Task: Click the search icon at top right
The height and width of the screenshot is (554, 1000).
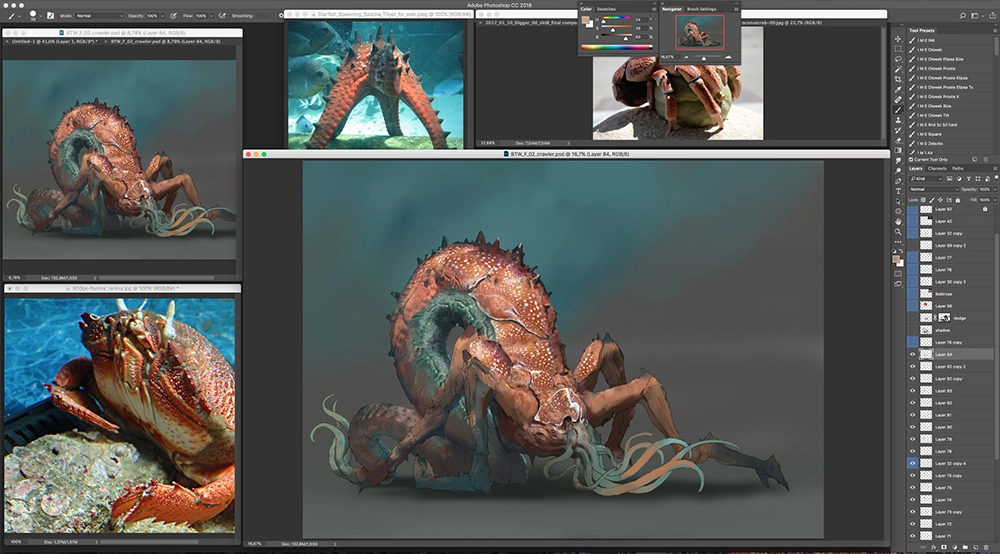Action: pyautogui.click(x=963, y=15)
